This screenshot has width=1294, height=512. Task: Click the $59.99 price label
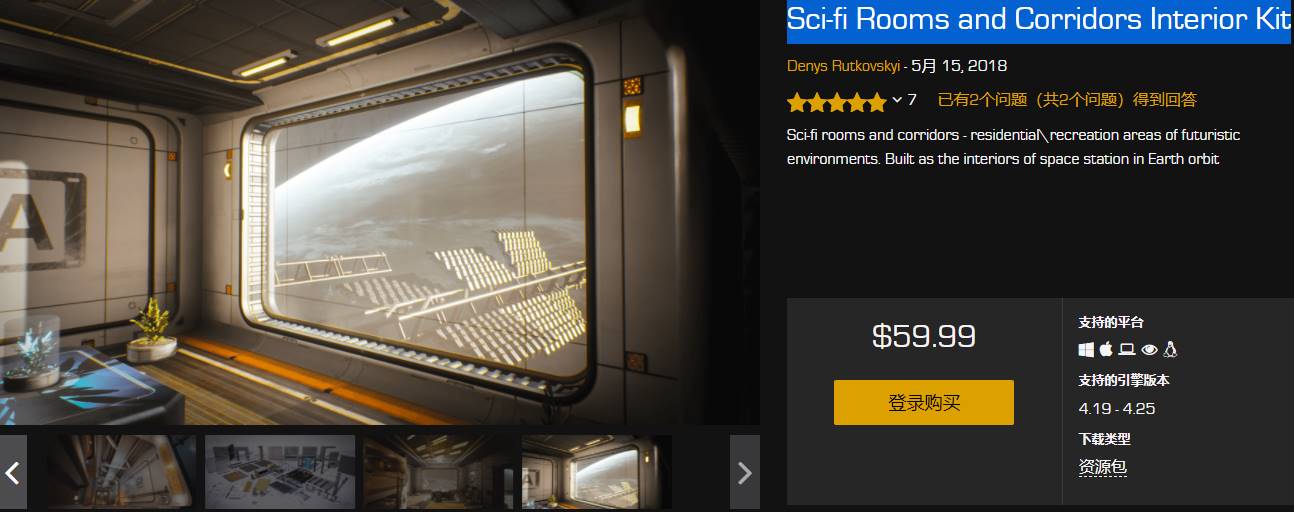coord(924,336)
